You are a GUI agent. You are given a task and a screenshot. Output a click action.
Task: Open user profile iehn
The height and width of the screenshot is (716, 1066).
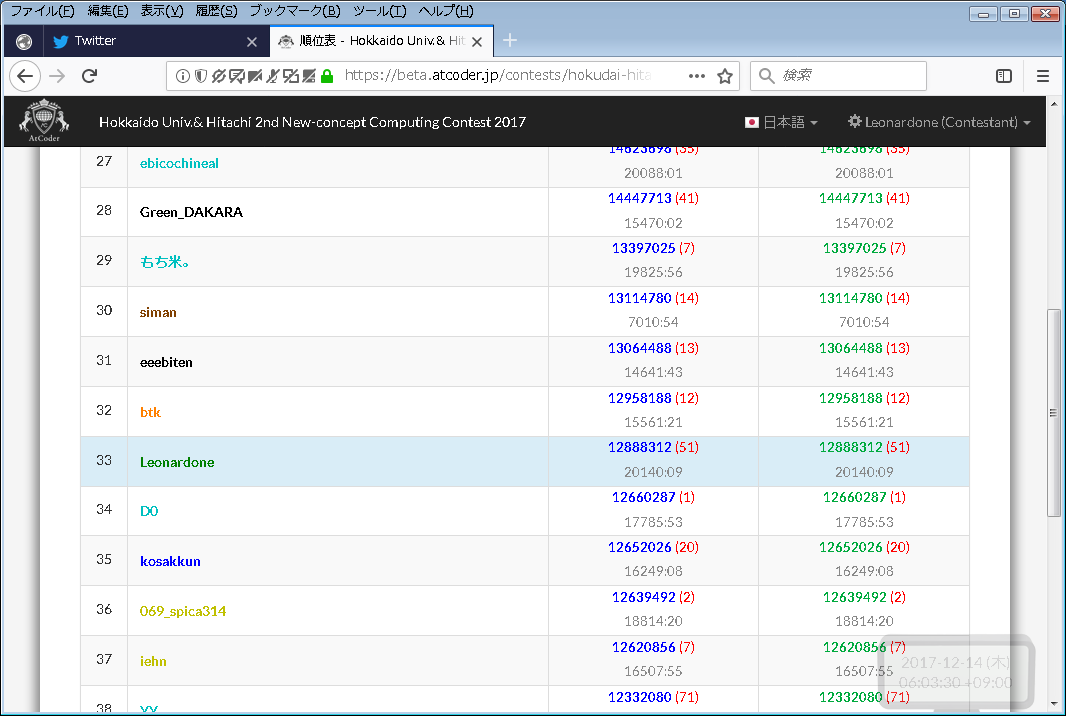[x=153, y=662]
